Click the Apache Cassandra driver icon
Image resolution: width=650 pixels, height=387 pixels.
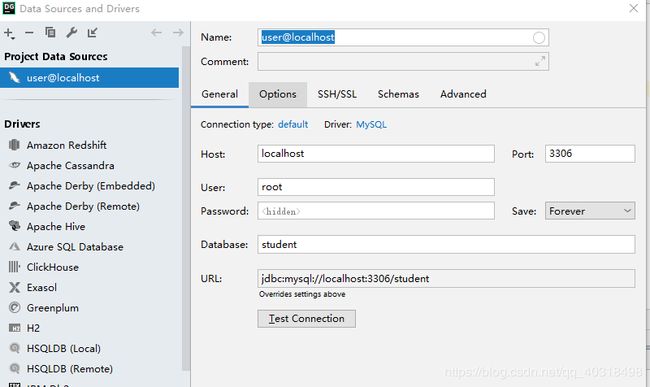tap(14, 165)
